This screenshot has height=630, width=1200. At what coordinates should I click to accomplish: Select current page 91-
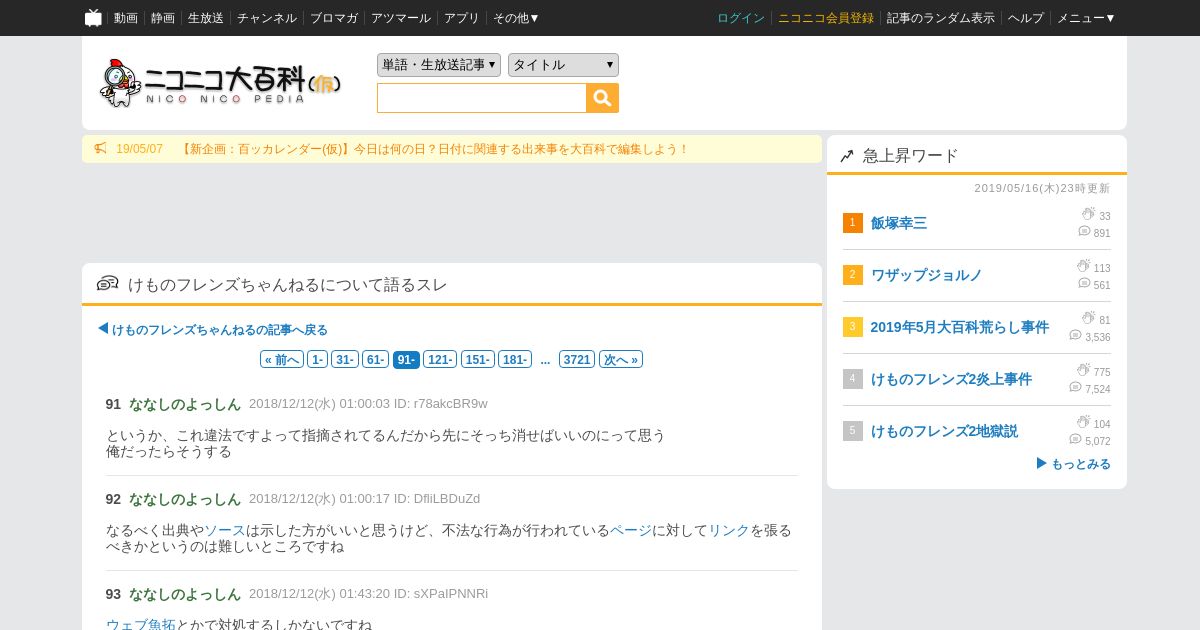[x=406, y=359]
